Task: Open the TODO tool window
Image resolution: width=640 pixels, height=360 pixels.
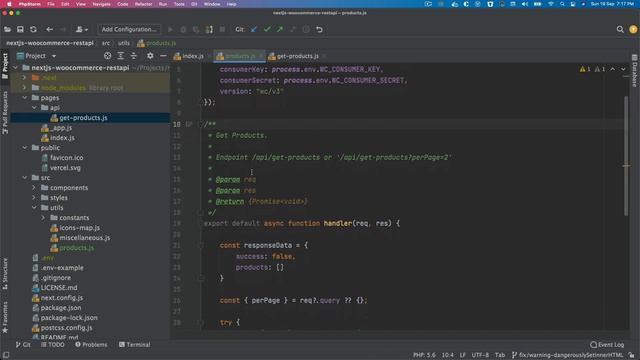Action: click(53, 345)
